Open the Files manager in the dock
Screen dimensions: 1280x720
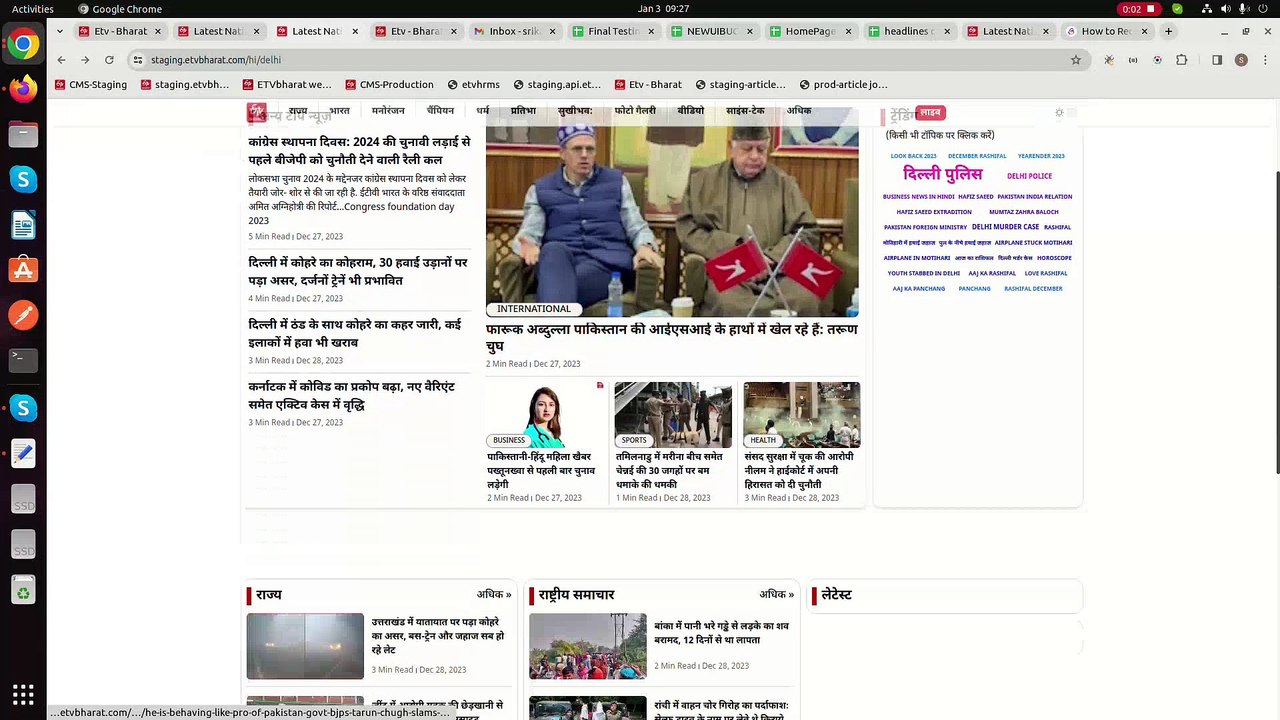point(23,134)
